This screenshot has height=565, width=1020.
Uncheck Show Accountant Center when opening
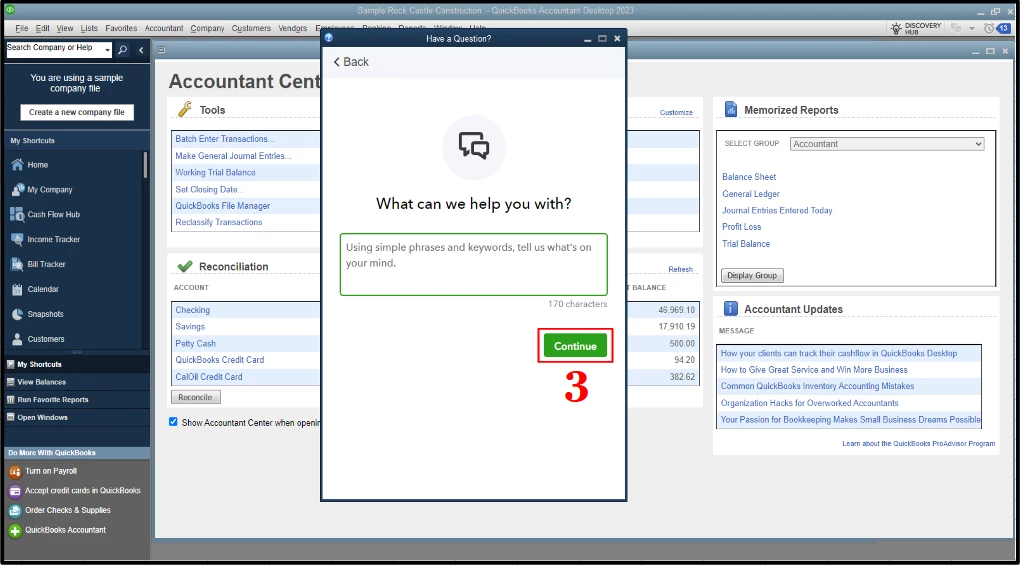click(173, 422)
